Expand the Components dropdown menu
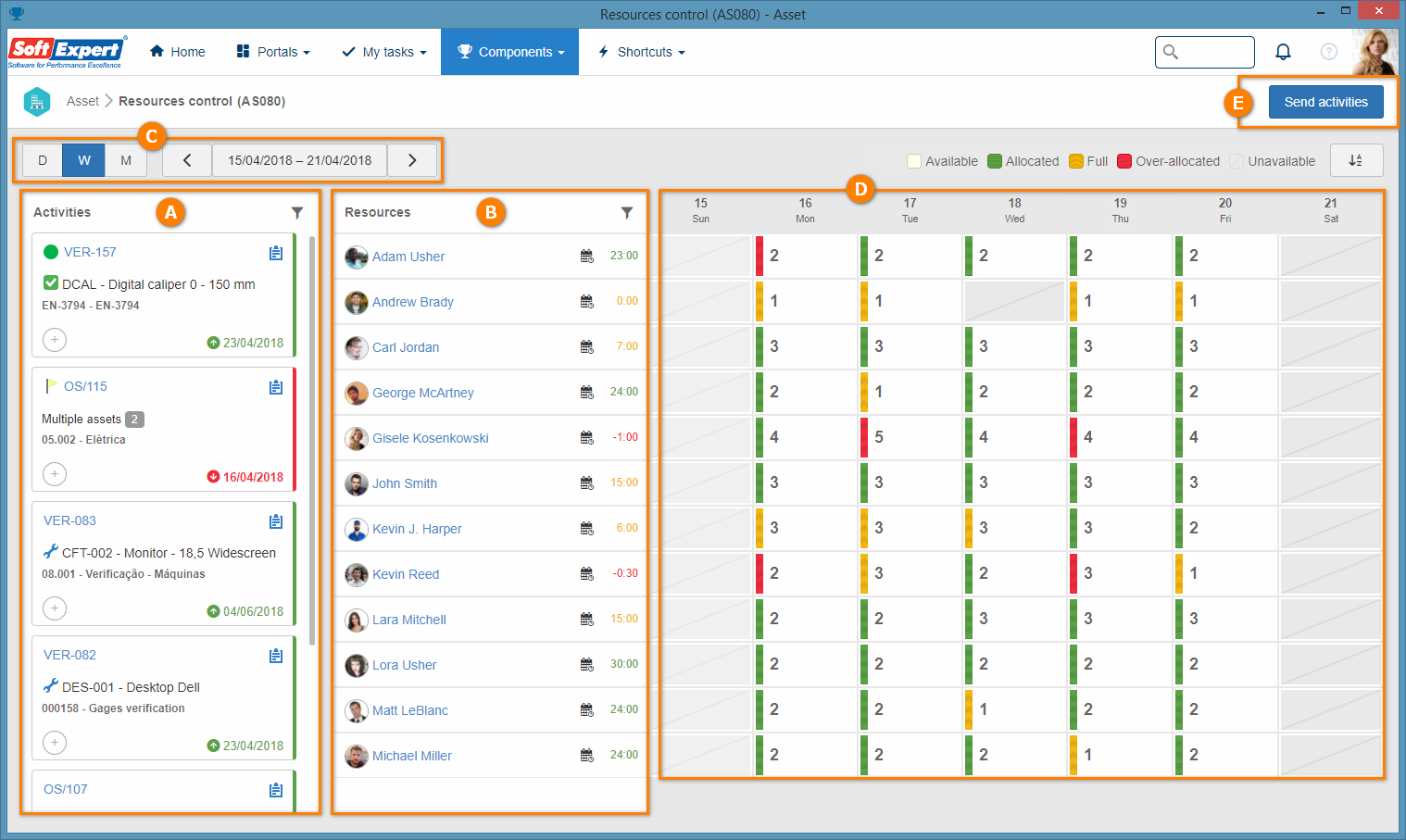The width and height of the screenshot is (1406, 840). (510, 52)
